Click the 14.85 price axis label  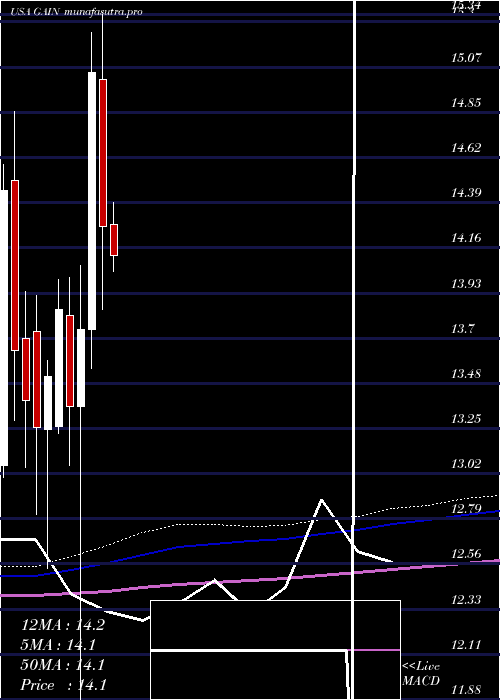click(x=467, y=103)
